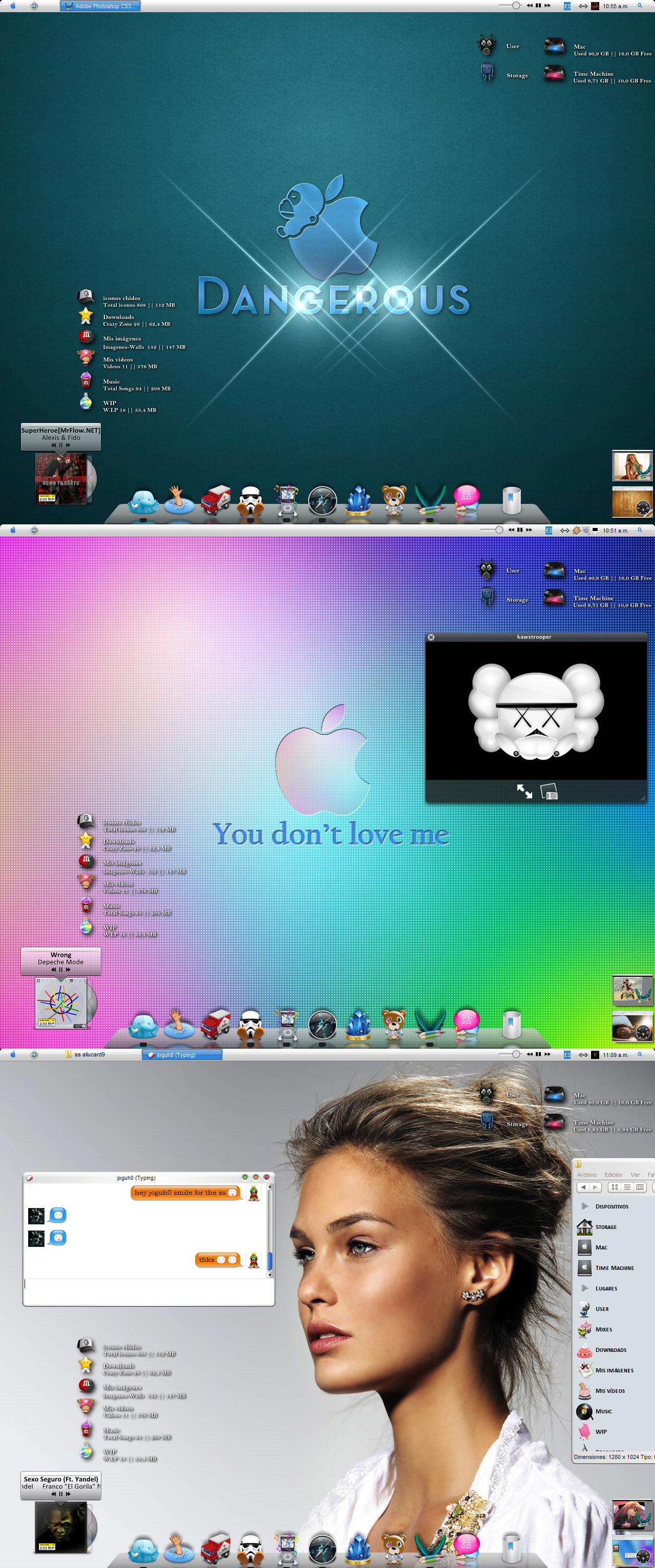This screenshot has width=655, height=1568.
Task: Pause the Wrong Depeche Mode track
Action: 61,970
